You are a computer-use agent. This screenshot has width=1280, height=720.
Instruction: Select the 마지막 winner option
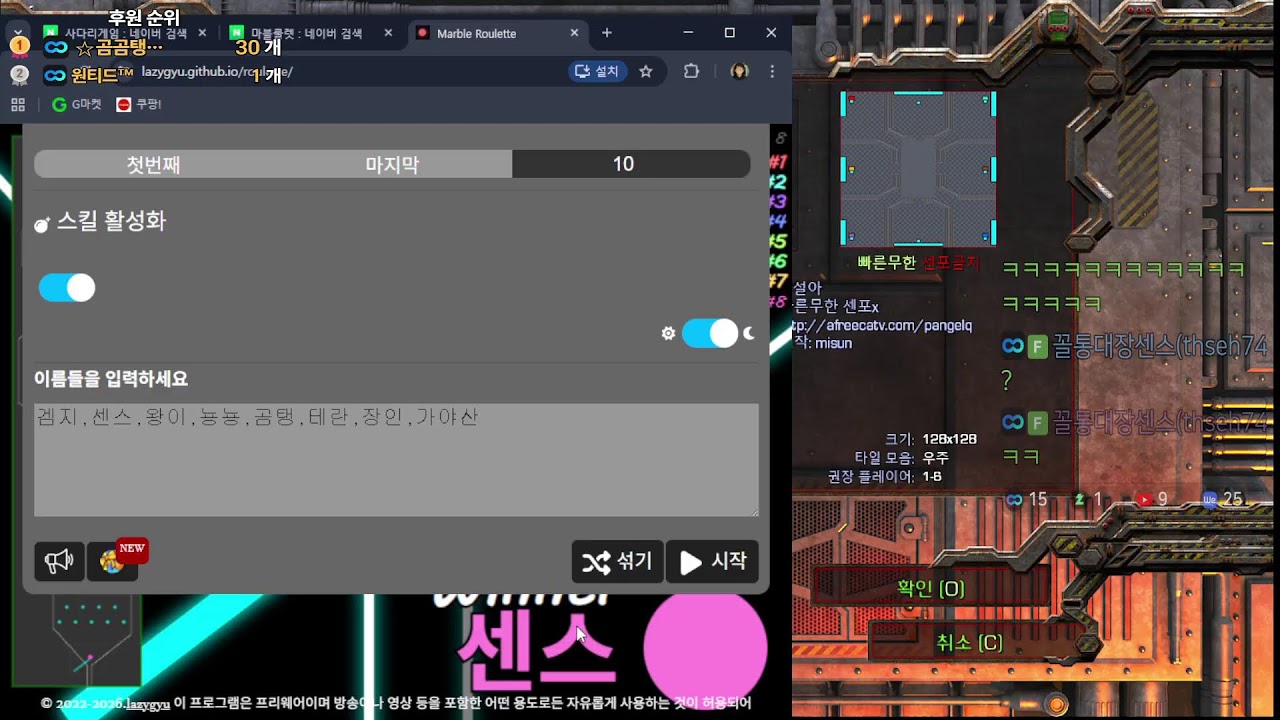coord(392,164)
